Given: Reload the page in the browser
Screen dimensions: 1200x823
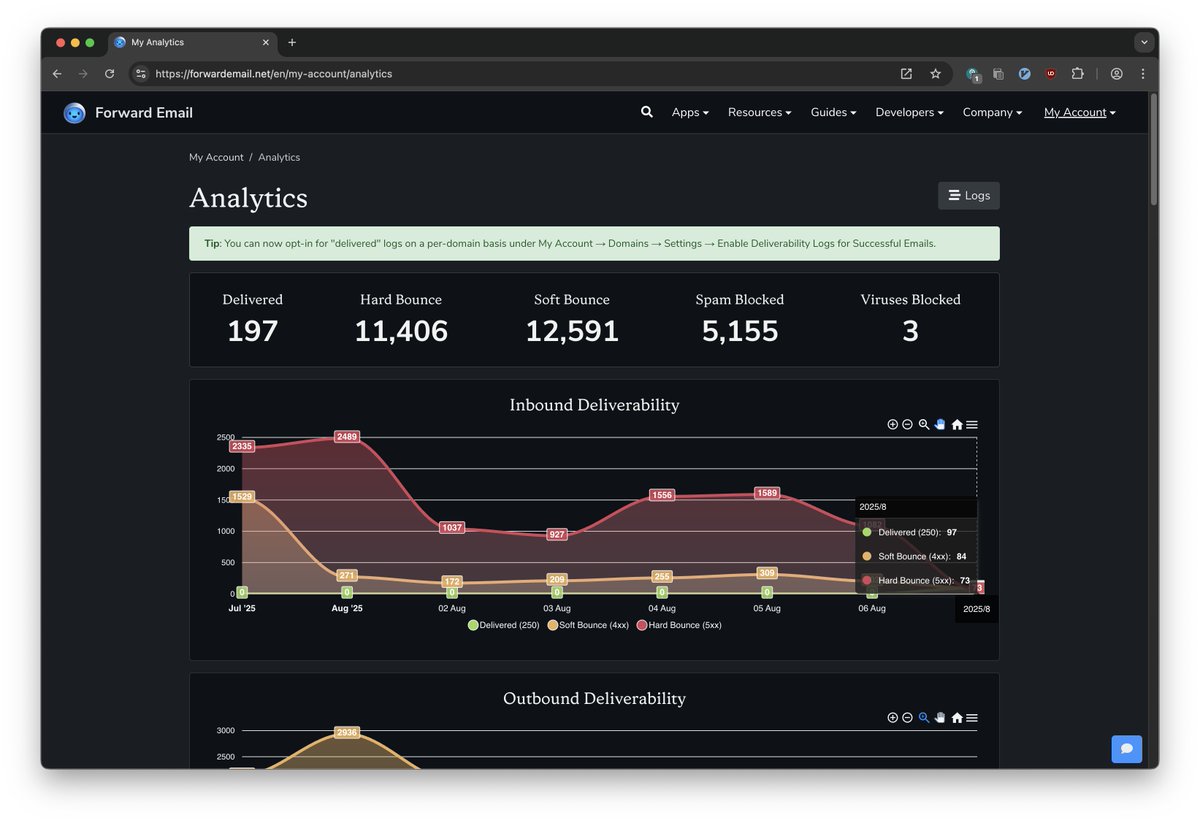Looking at the screenshot, I should tap(109, 74).
